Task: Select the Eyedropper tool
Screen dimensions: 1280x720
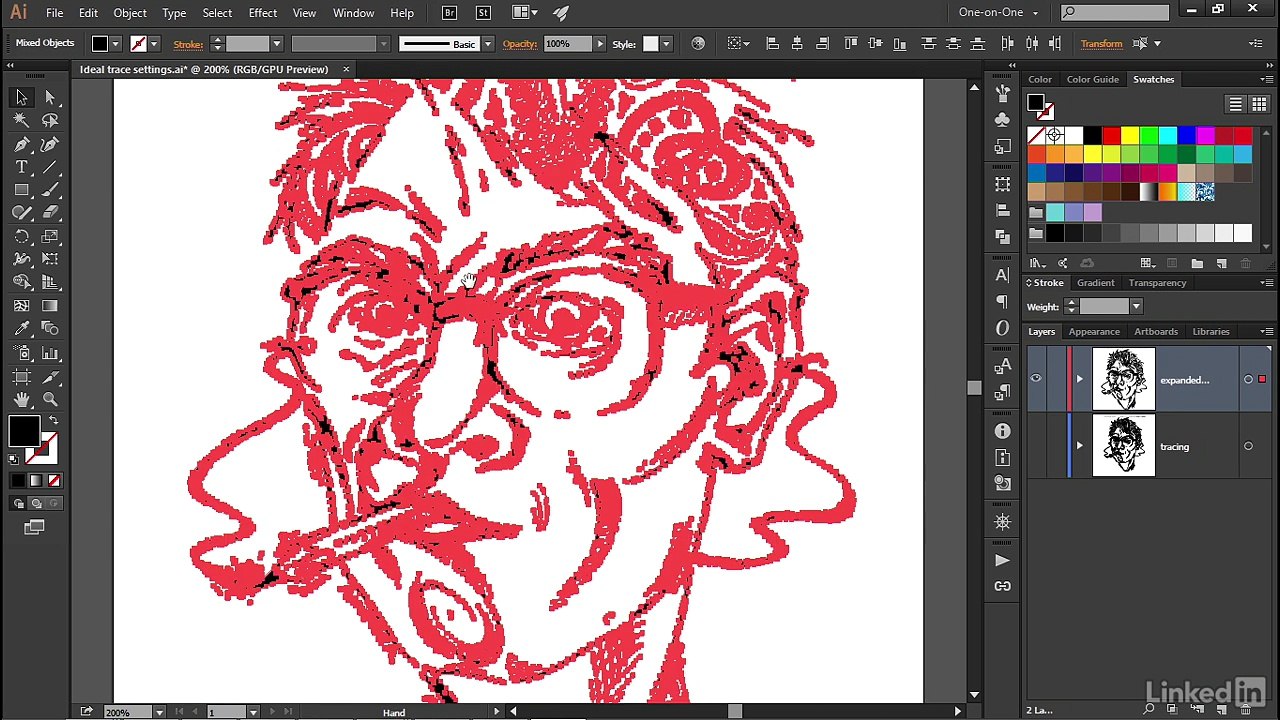Action: pos(21,329)
